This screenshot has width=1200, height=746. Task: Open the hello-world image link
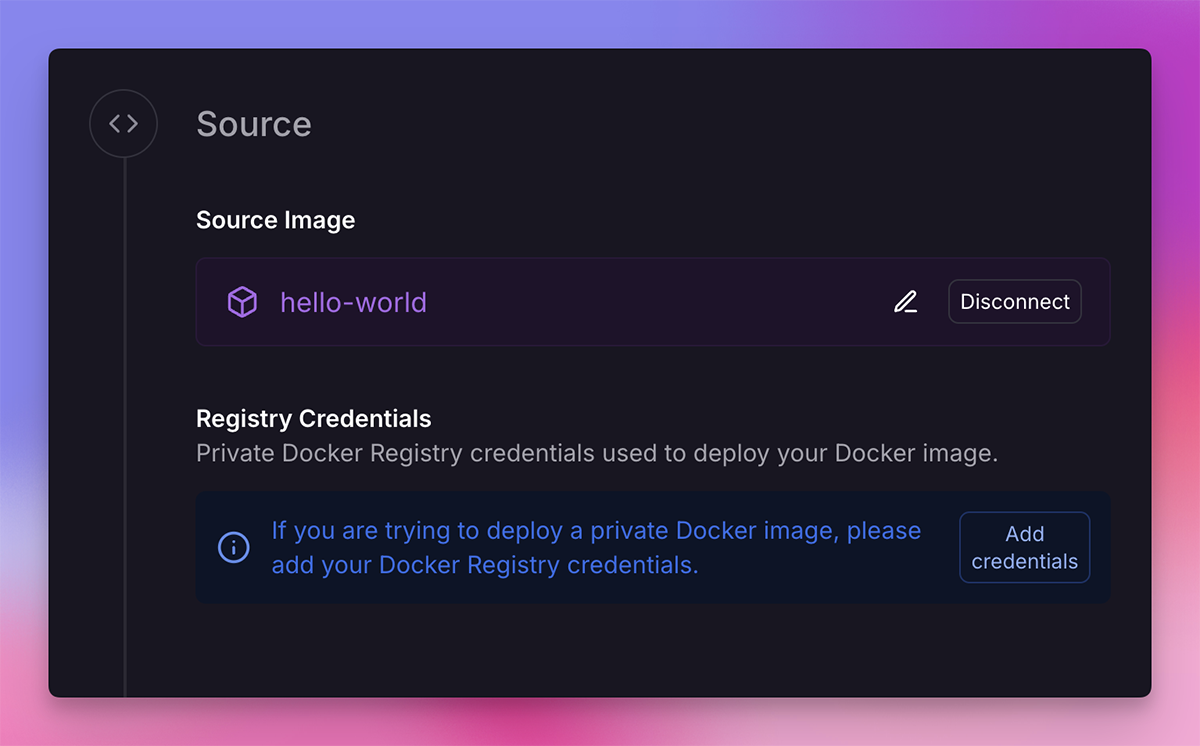point(353,302)
